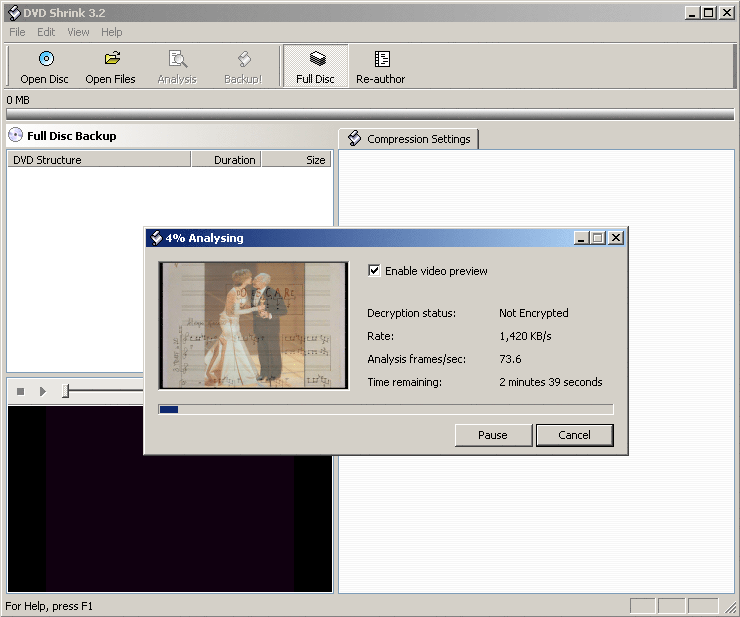Cancel the analysis
The height and width of the screenshot is (617, 740).
[575, 435]
